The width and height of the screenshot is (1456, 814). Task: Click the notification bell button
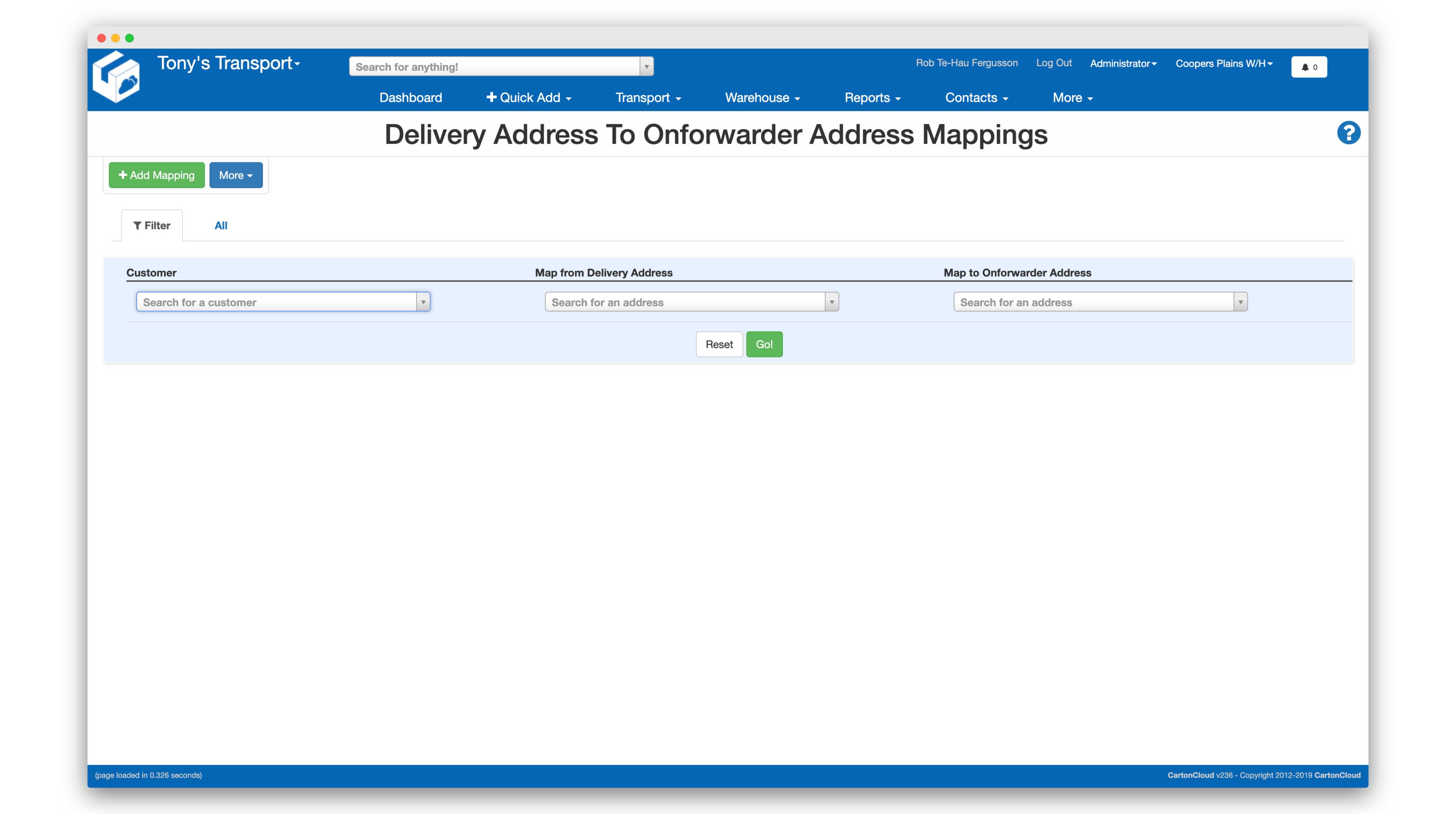[1309, 67]
